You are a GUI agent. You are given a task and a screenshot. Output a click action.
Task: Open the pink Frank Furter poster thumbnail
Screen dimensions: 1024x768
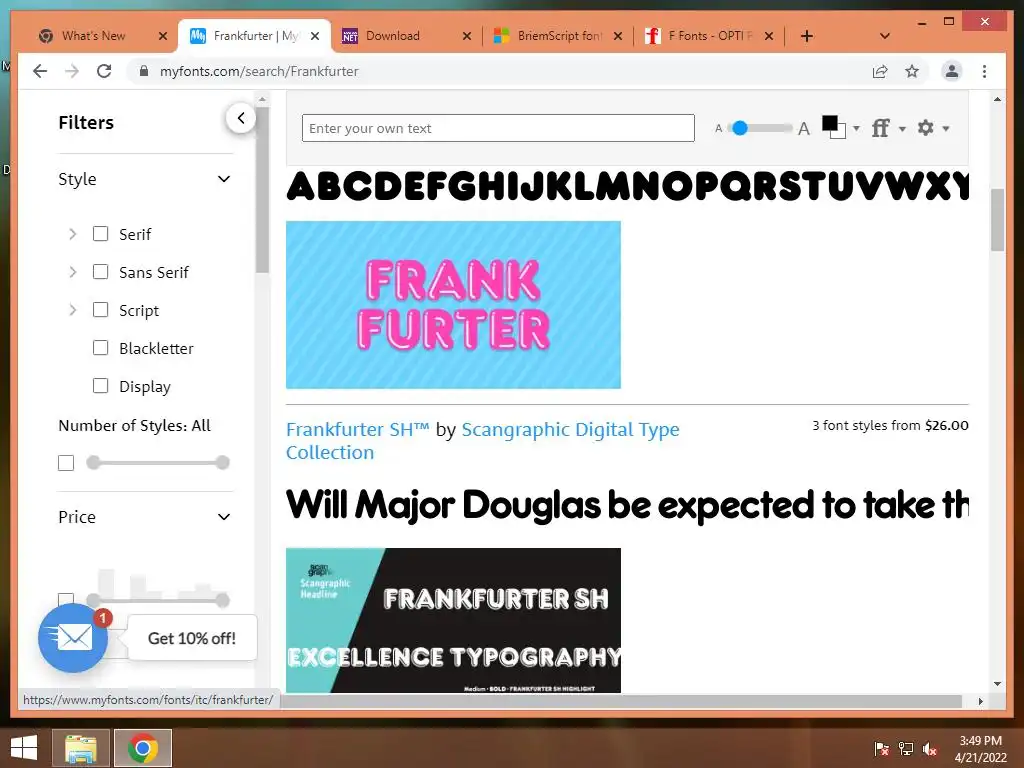coord(453,305)
